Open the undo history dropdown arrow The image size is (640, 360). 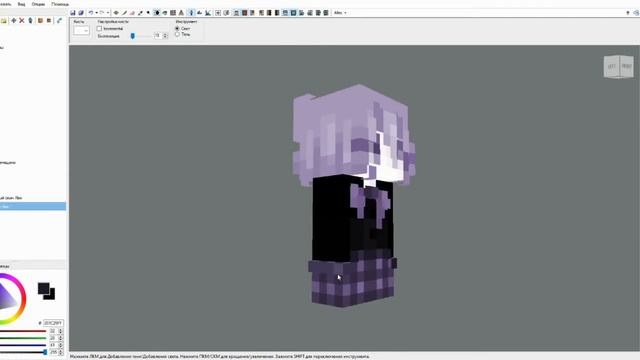(x=96, y=13)
